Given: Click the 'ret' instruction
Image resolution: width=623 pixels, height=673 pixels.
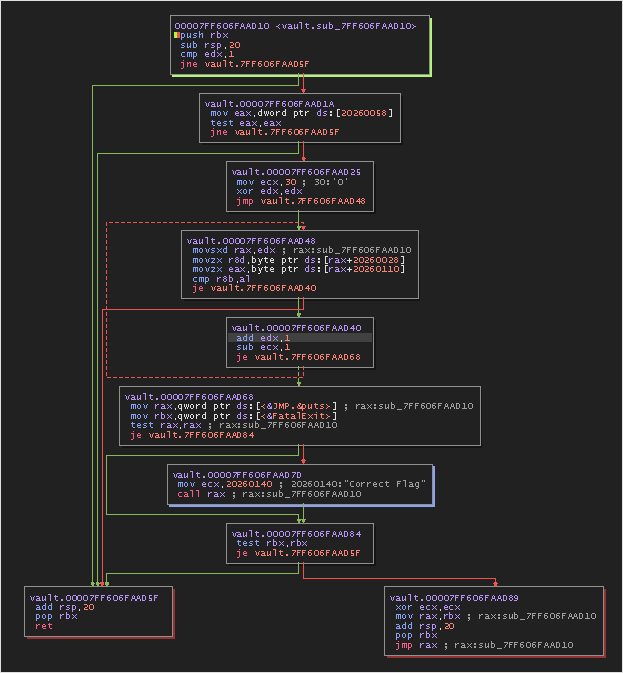Looking at the screenshot, I should [x=44, y=626].
